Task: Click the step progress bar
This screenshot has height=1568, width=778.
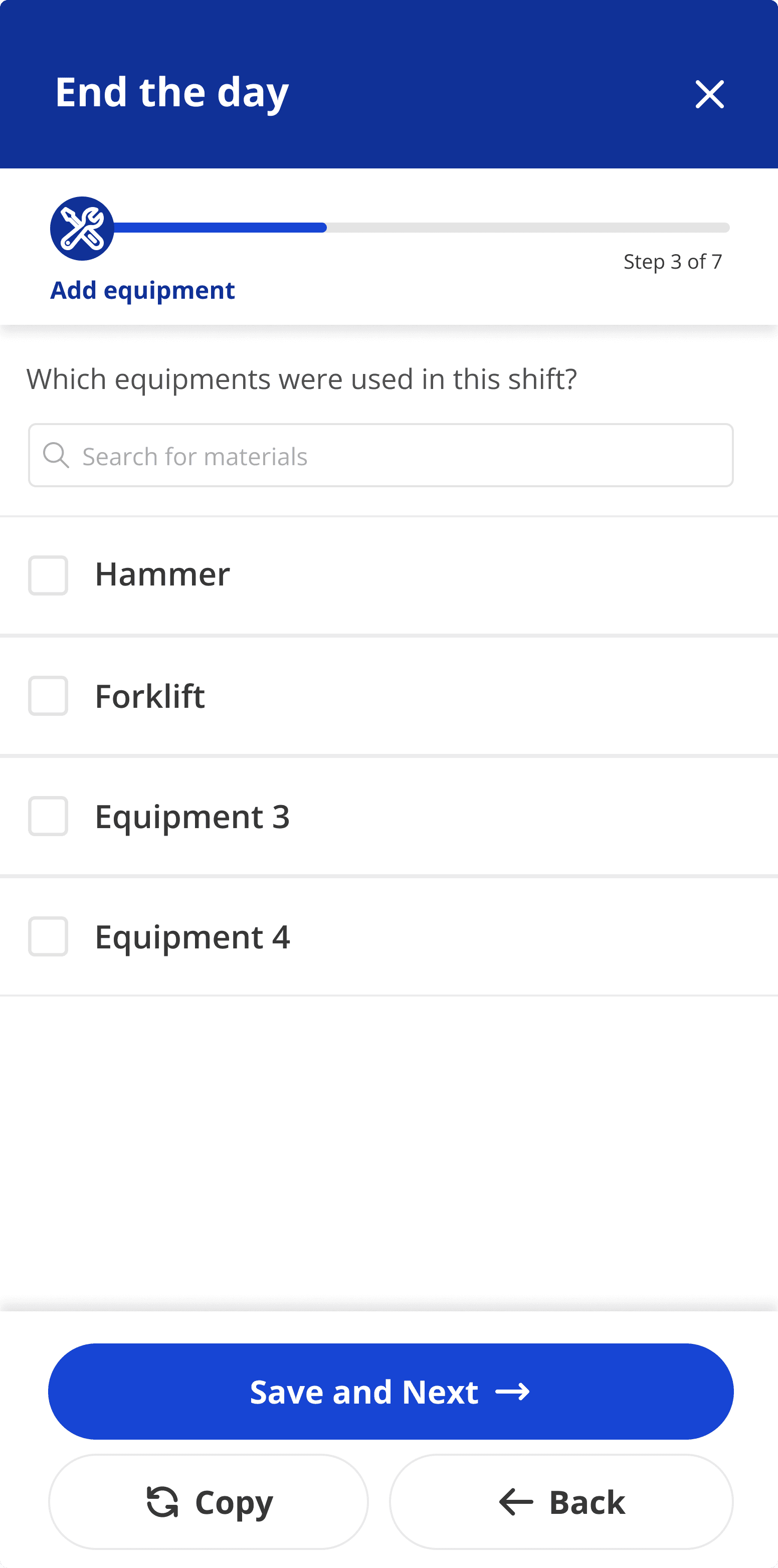Action: (420, 228)
